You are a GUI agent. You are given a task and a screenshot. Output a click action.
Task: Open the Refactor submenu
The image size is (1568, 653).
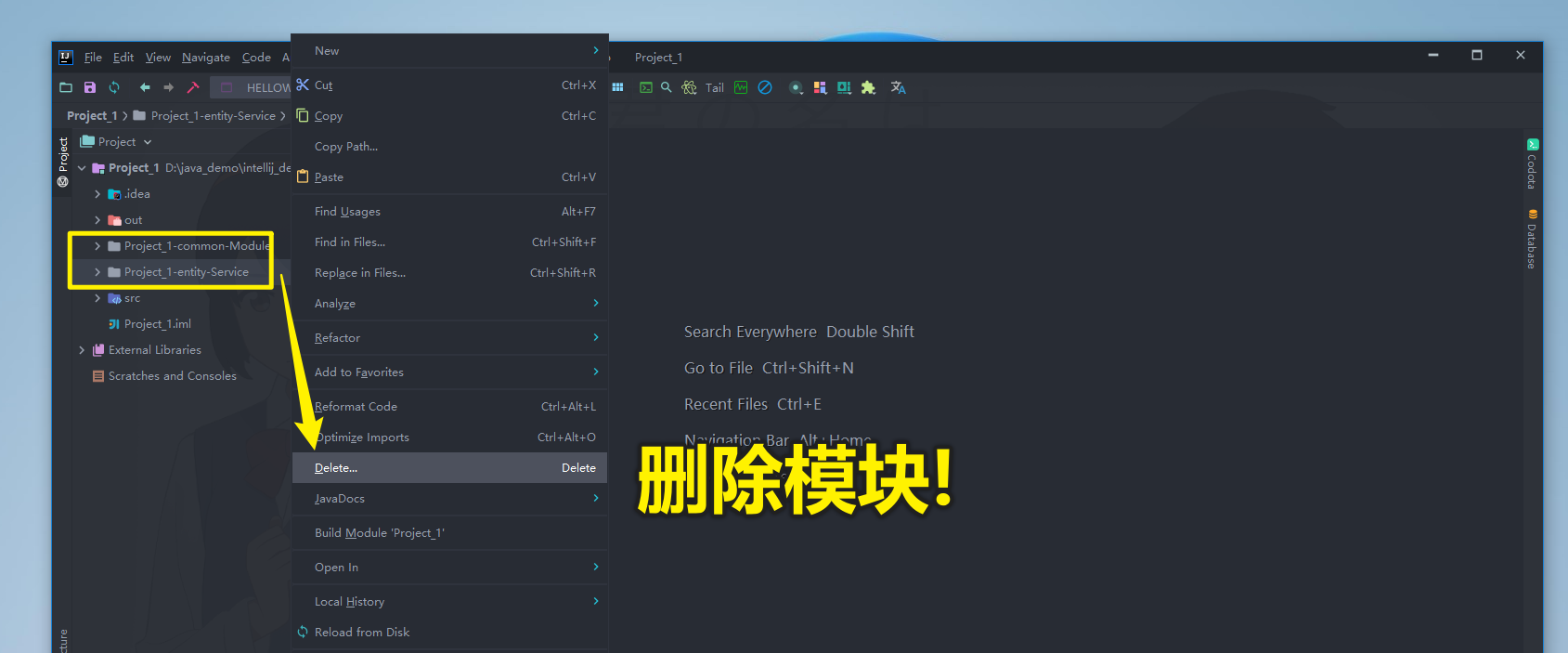point(450,338)
